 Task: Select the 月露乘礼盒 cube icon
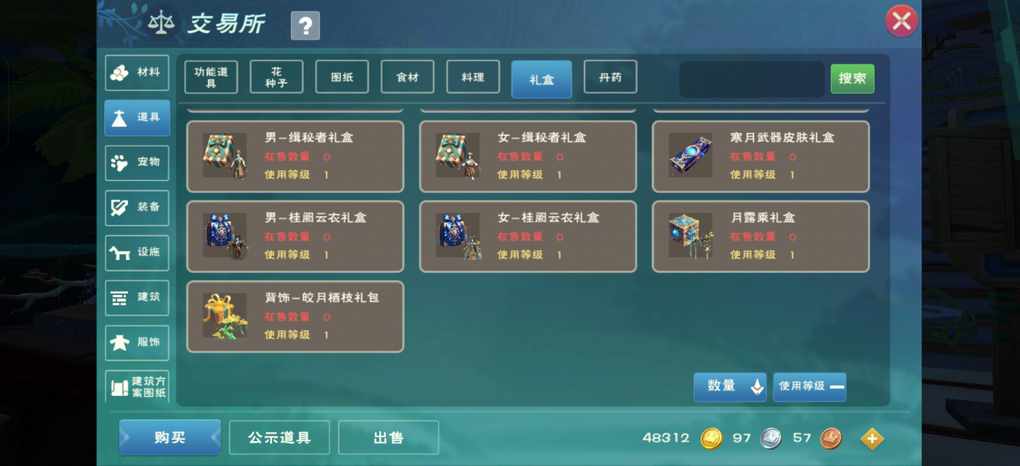tap(690, 235)
